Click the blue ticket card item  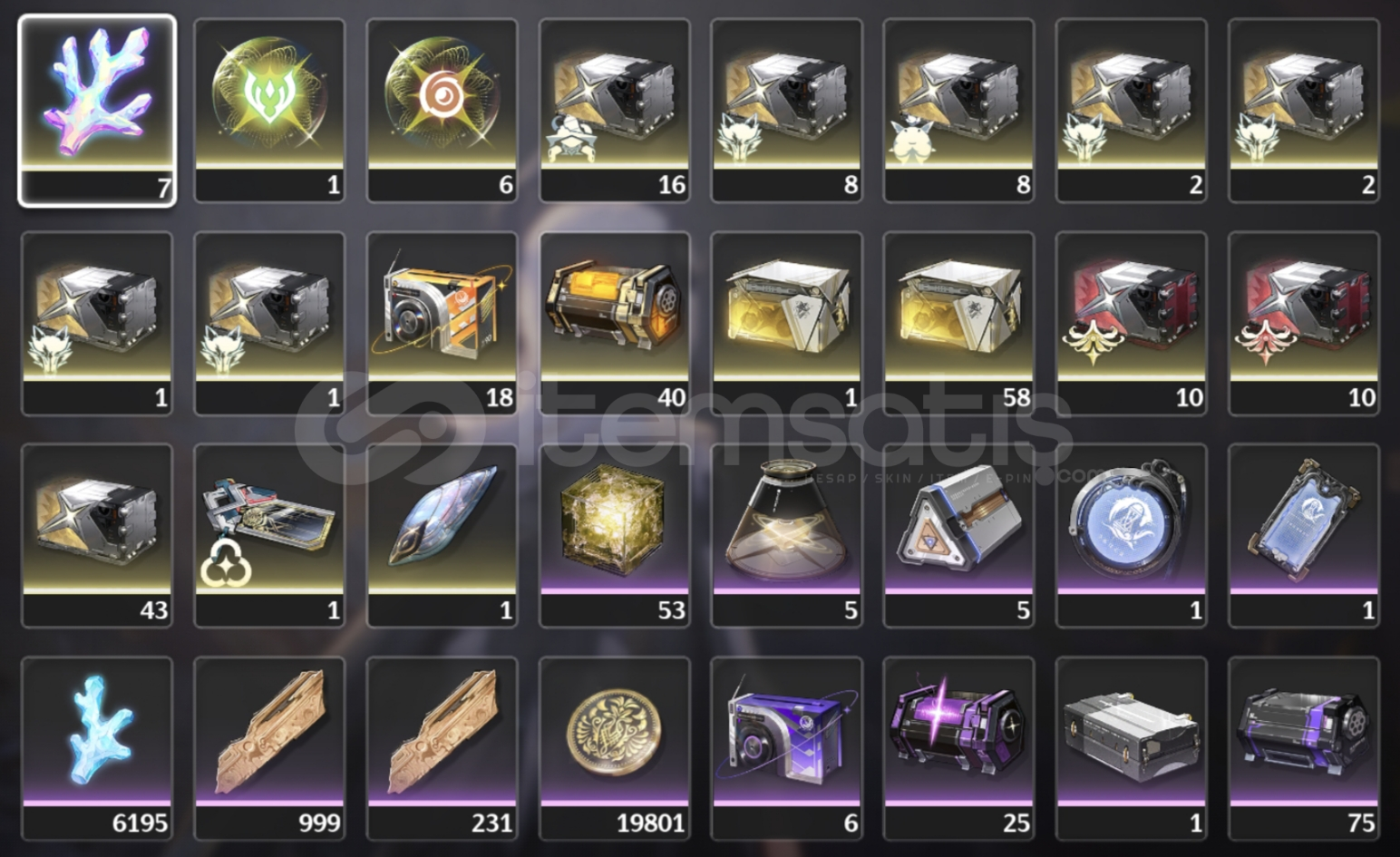point(1304,536)
